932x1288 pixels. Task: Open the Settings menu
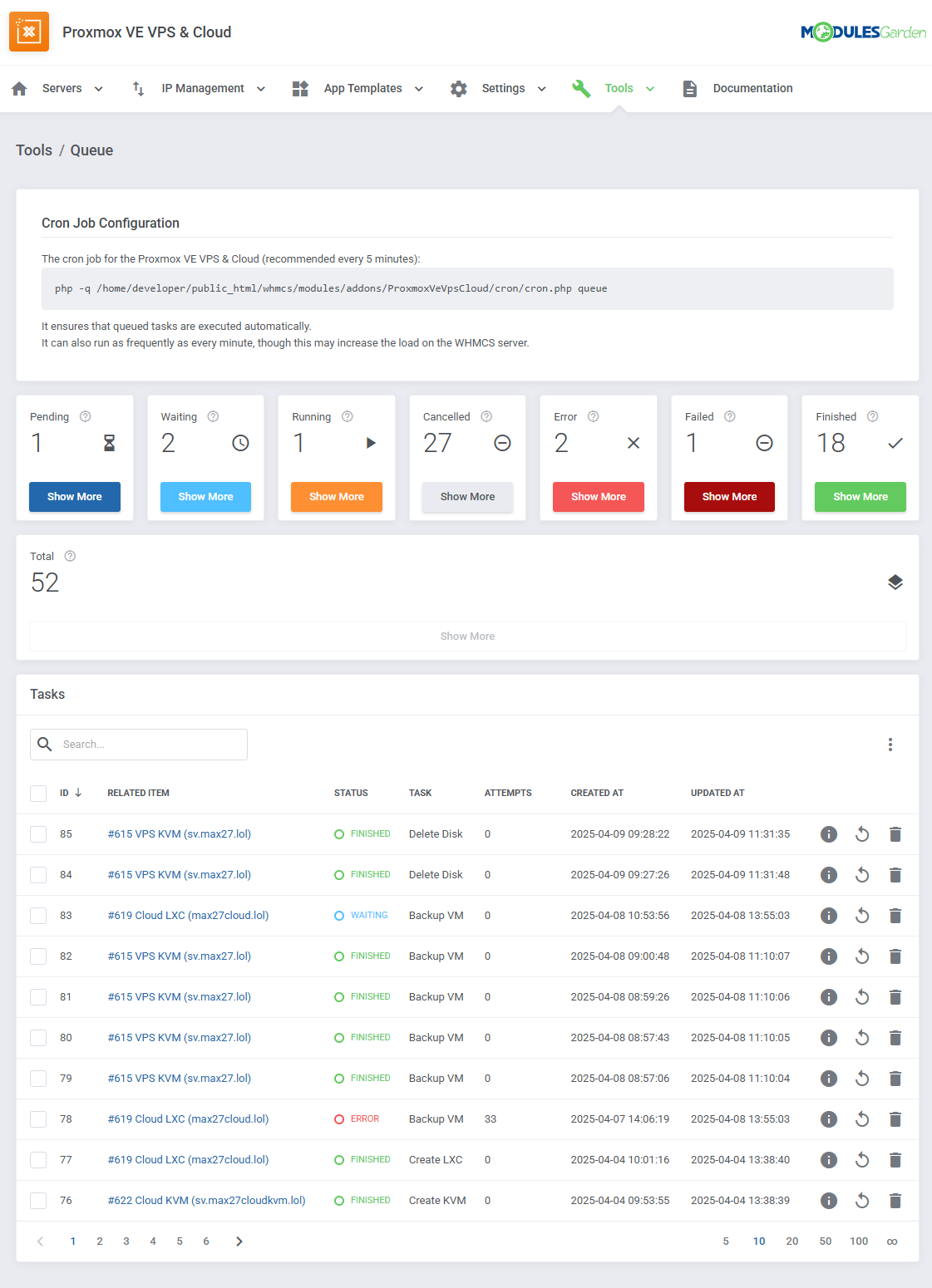pos(504,88)
